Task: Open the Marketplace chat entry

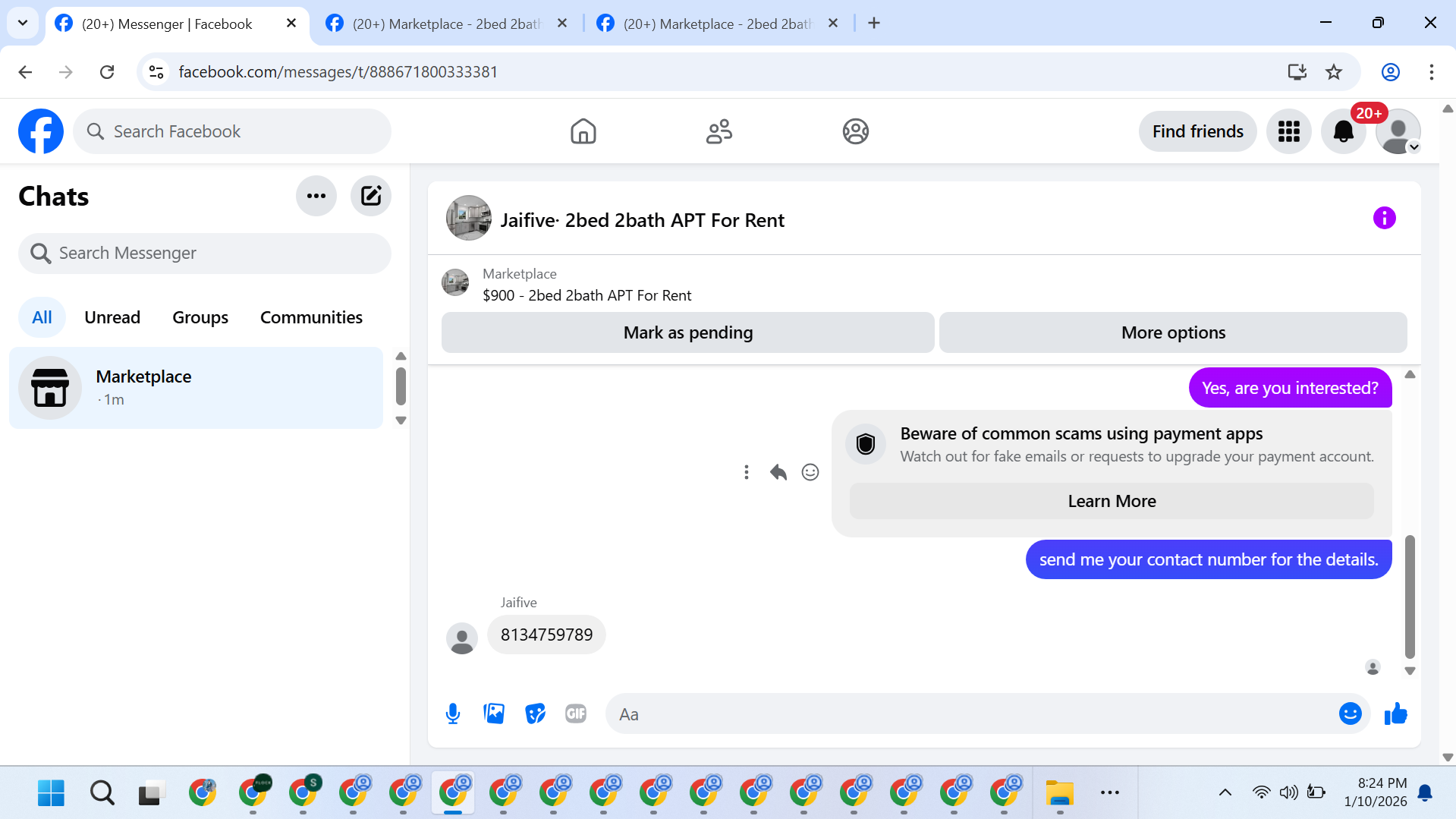Action: coord(196,388)
